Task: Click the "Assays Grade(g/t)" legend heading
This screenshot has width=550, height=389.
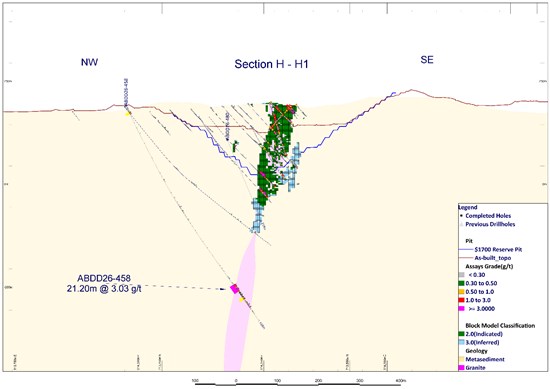Action: pos(489,266)
